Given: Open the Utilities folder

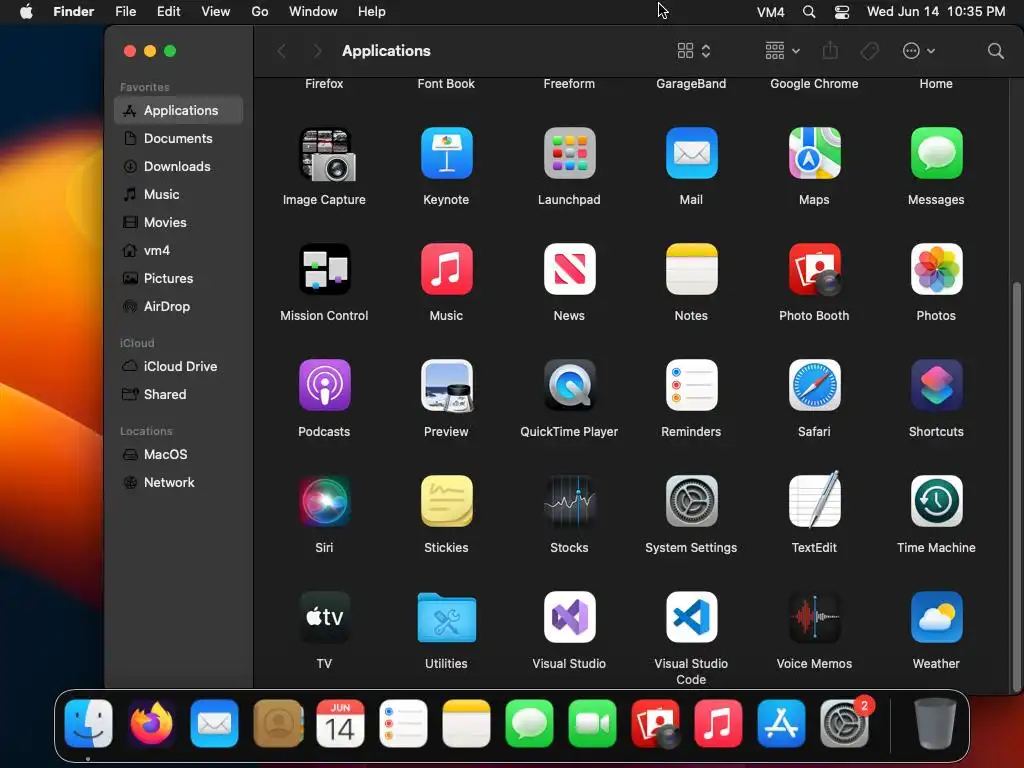Looking at the screenshot, I should (447, 617).
